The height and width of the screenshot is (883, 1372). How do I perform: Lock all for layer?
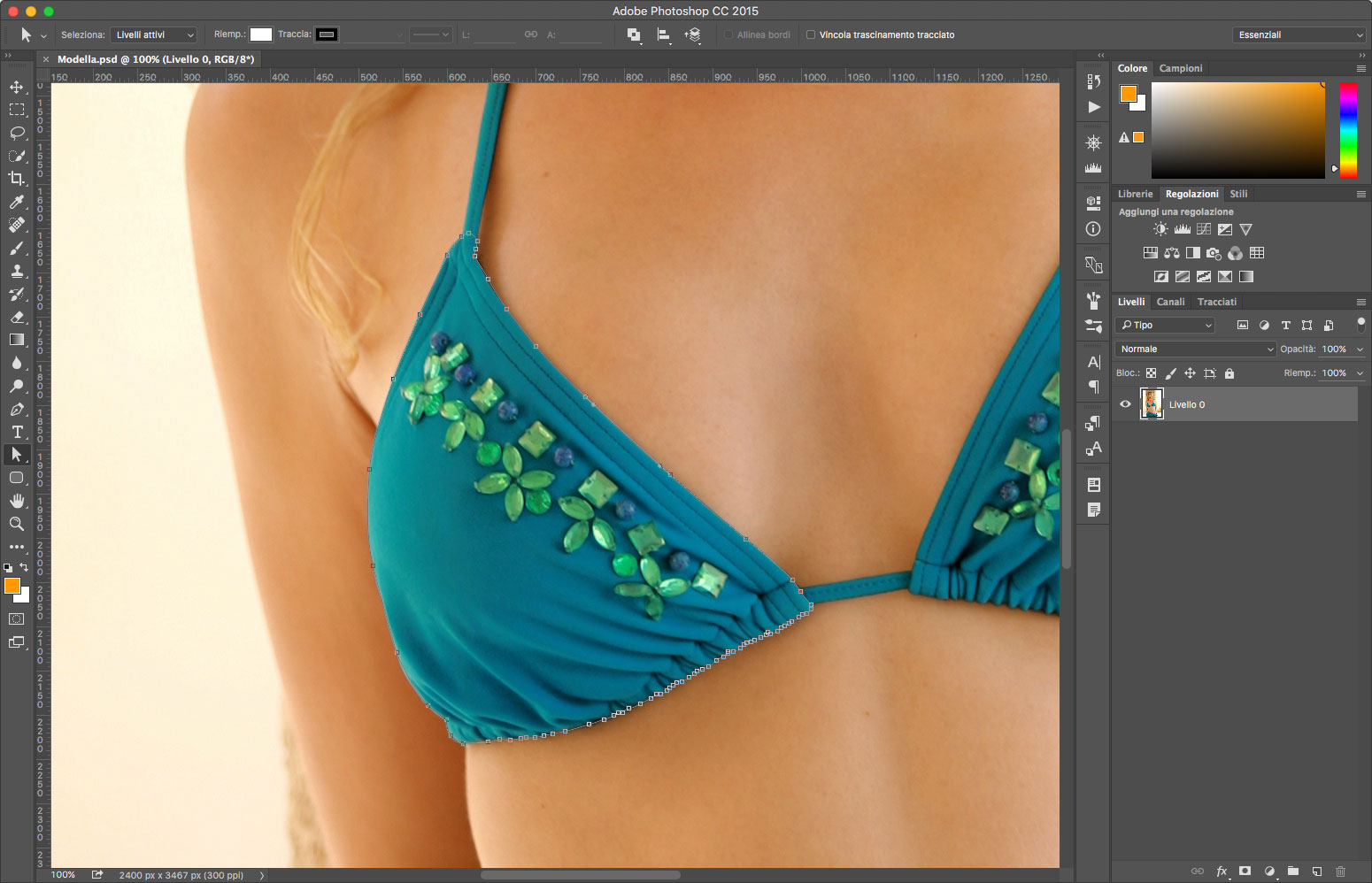[x=1229, y=373]
